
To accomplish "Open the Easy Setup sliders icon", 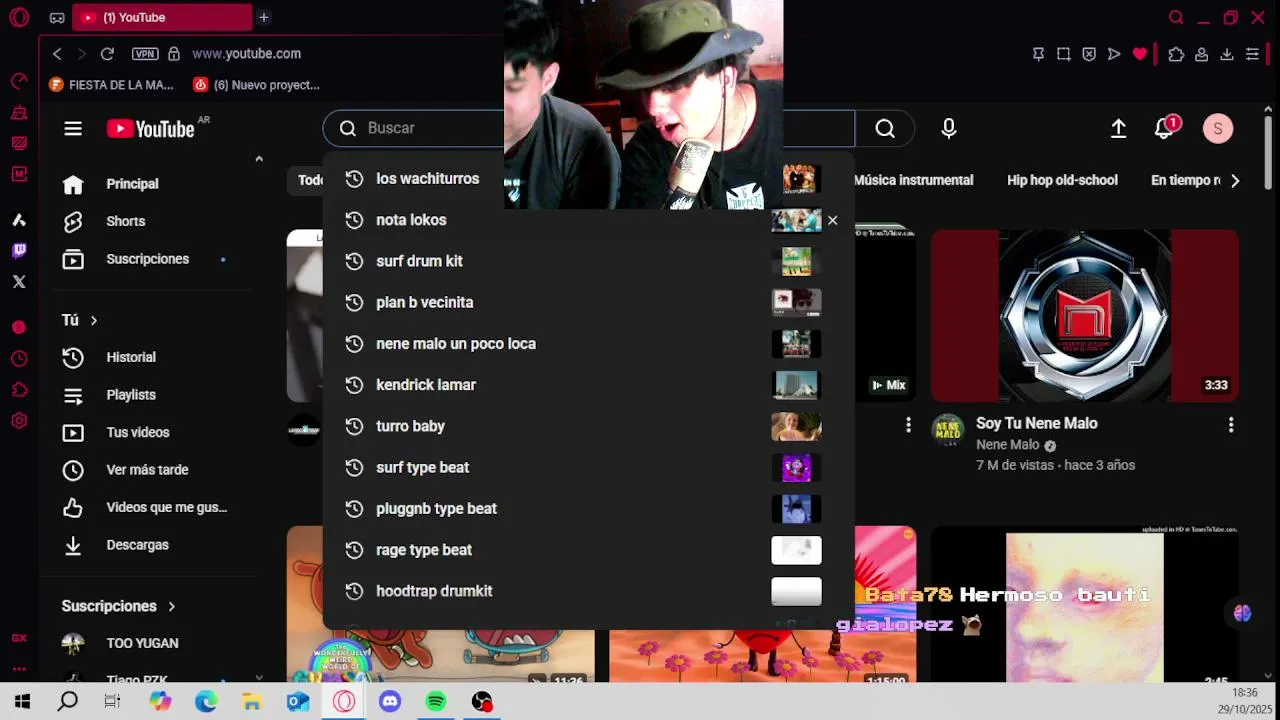I will click(x=1252, y=54).
